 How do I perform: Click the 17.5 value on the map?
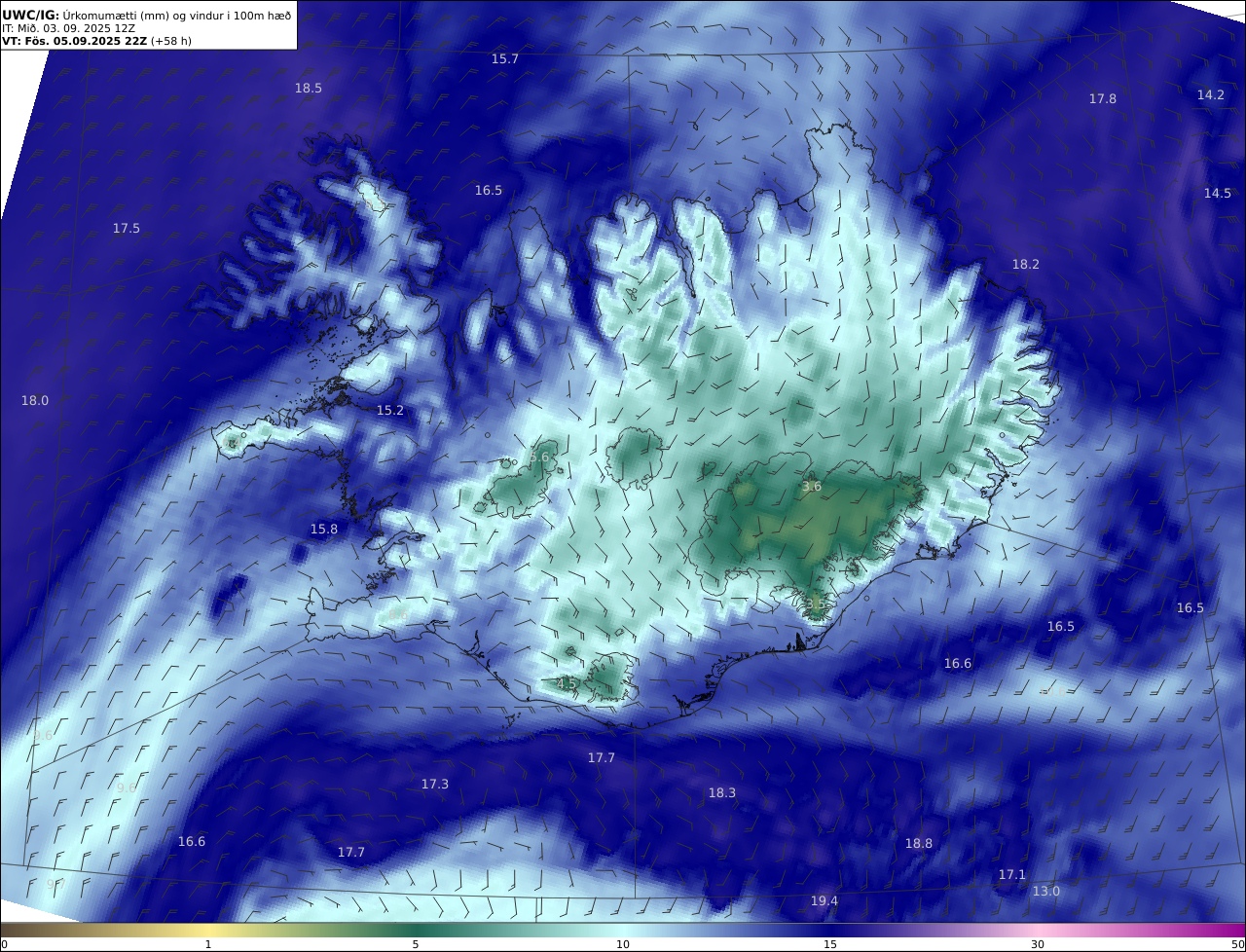point(127,229)
